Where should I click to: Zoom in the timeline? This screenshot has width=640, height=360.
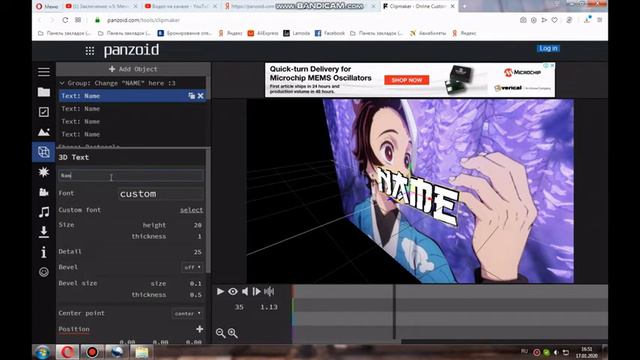[x=233, y=333]
